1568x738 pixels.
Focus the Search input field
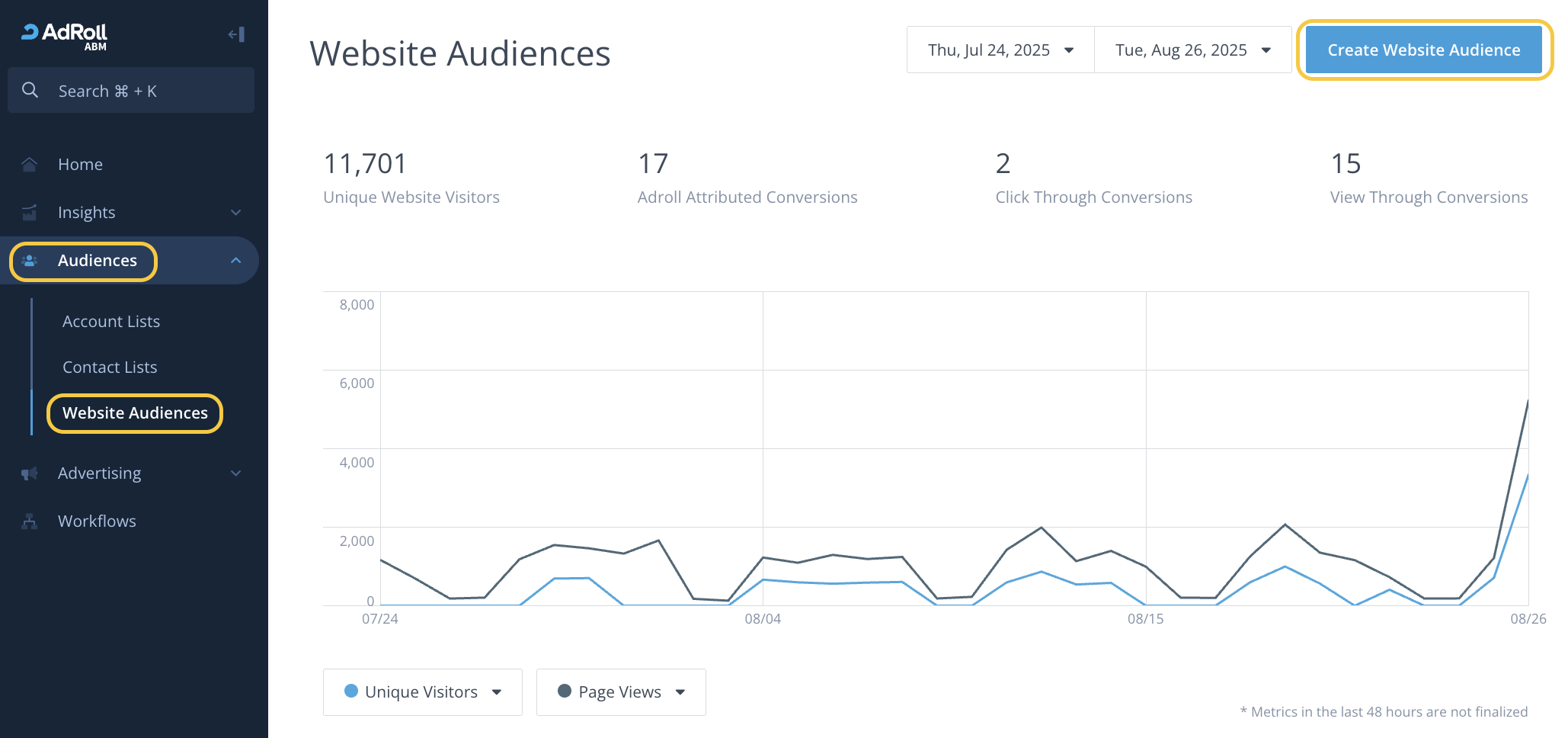coord(145,91)
